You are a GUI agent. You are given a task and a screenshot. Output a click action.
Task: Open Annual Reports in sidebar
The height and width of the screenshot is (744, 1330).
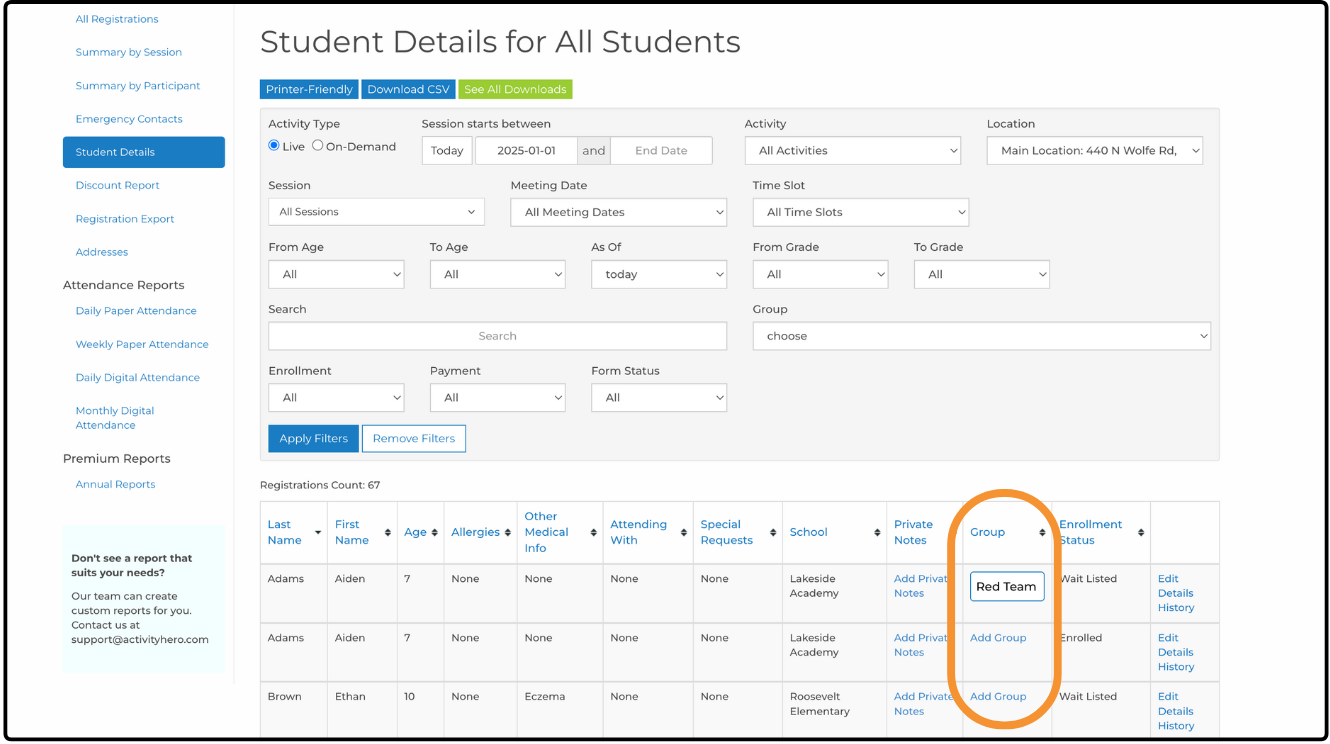point(116,484)
